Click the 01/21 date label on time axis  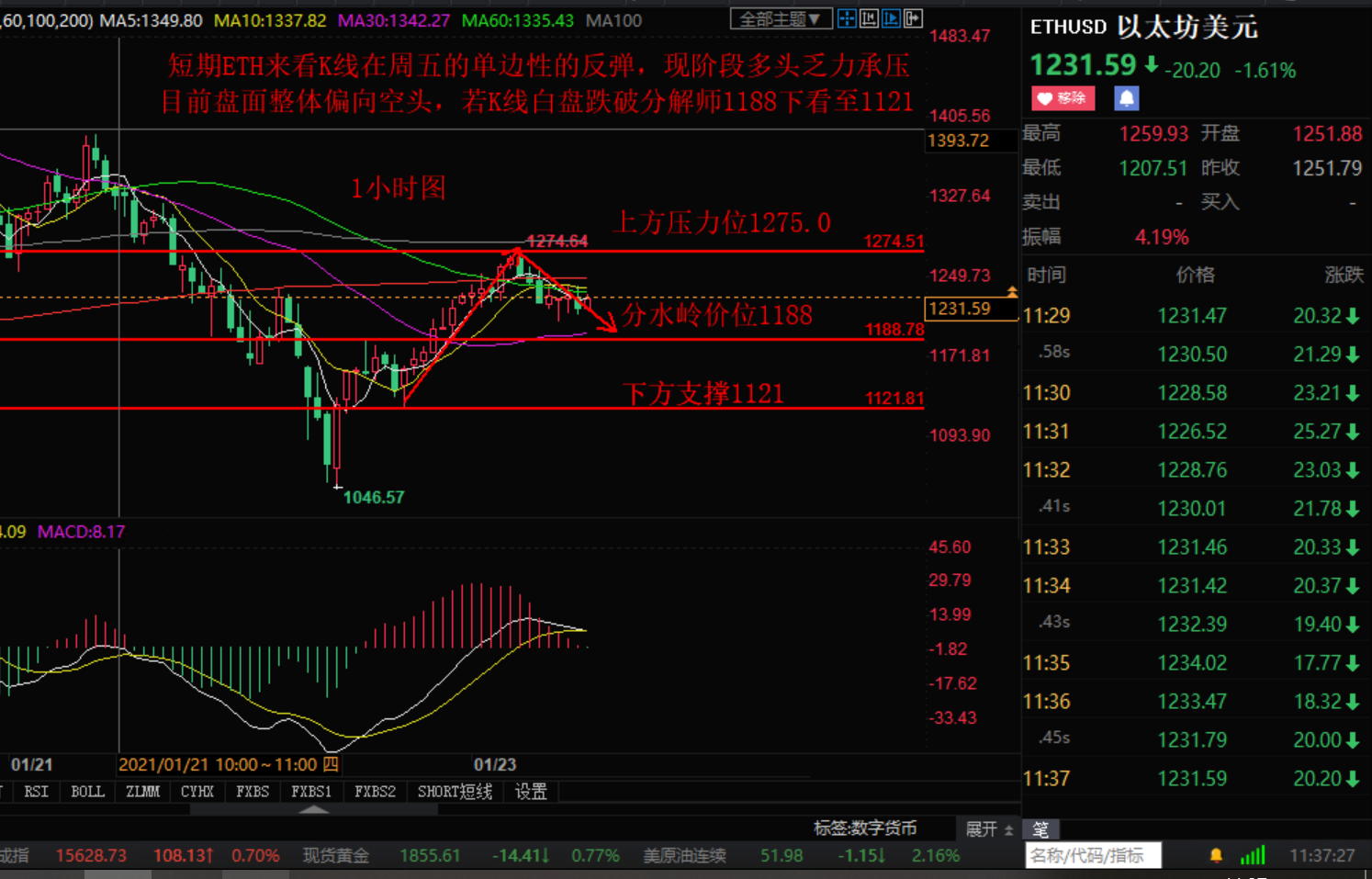tap(31, 764)
